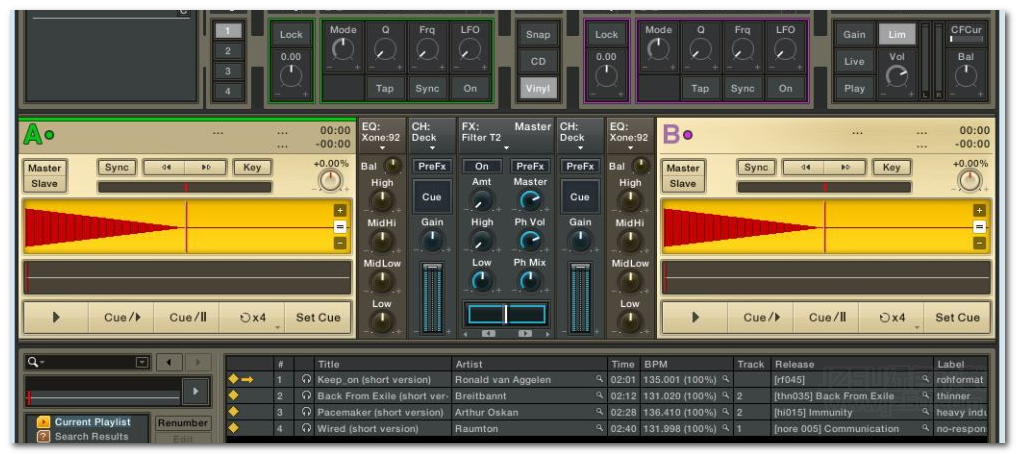Select Current Playlist in browser tree
This screenshot has height=454, width=1016.
92,422
